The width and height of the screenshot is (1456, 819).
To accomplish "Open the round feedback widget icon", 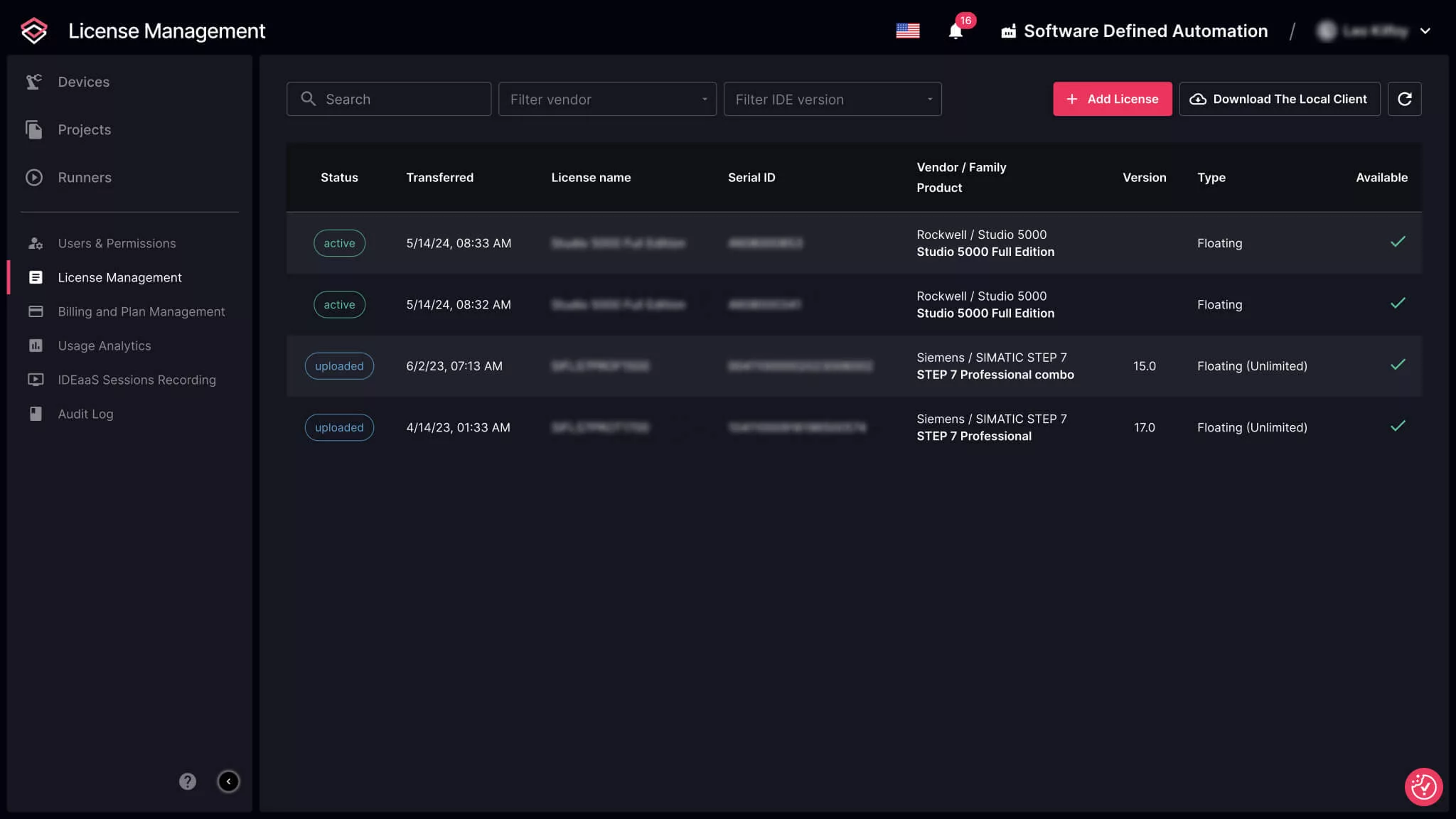I will 1423,786.
